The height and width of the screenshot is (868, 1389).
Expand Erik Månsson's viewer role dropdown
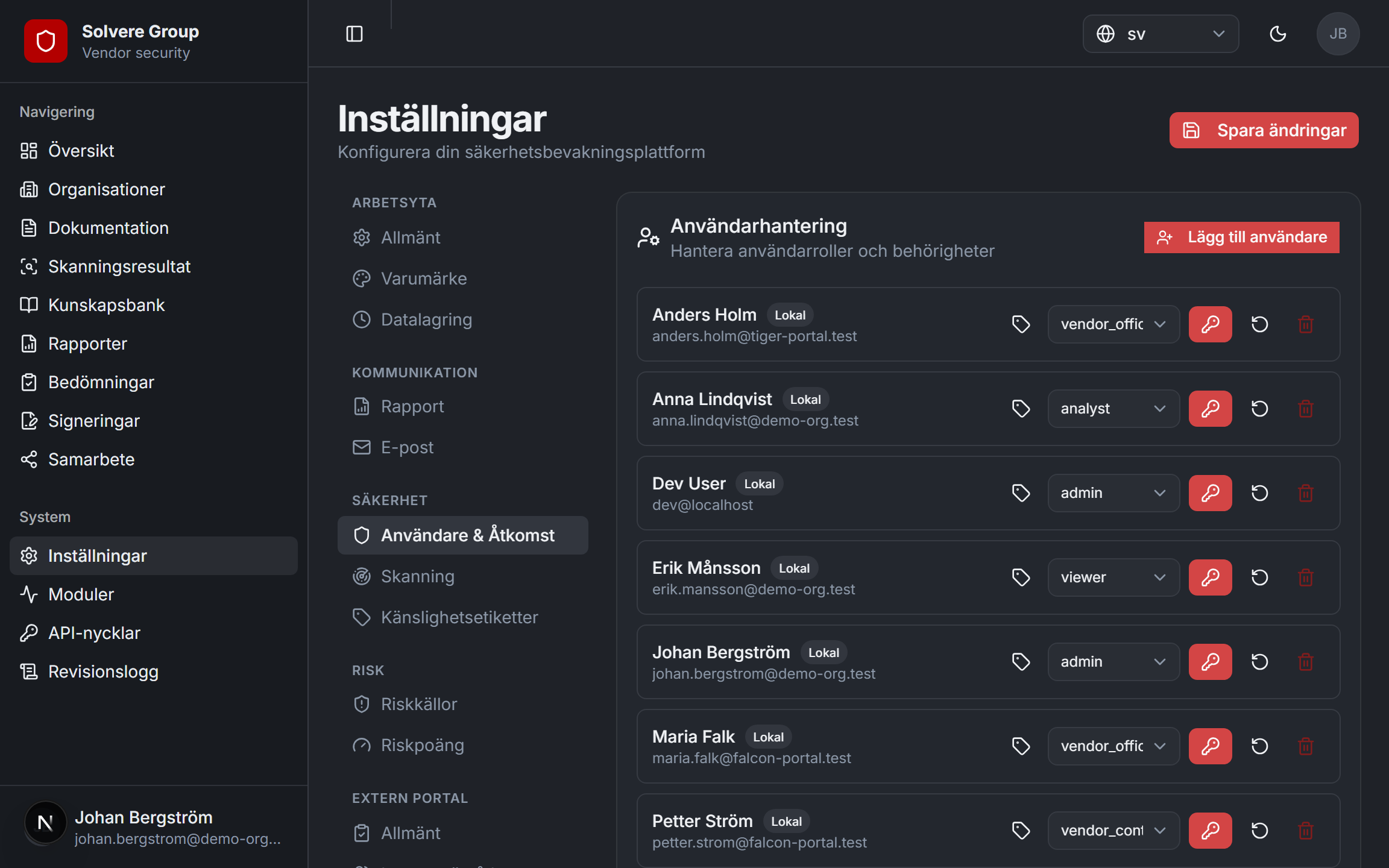[x=1113, y=577]
